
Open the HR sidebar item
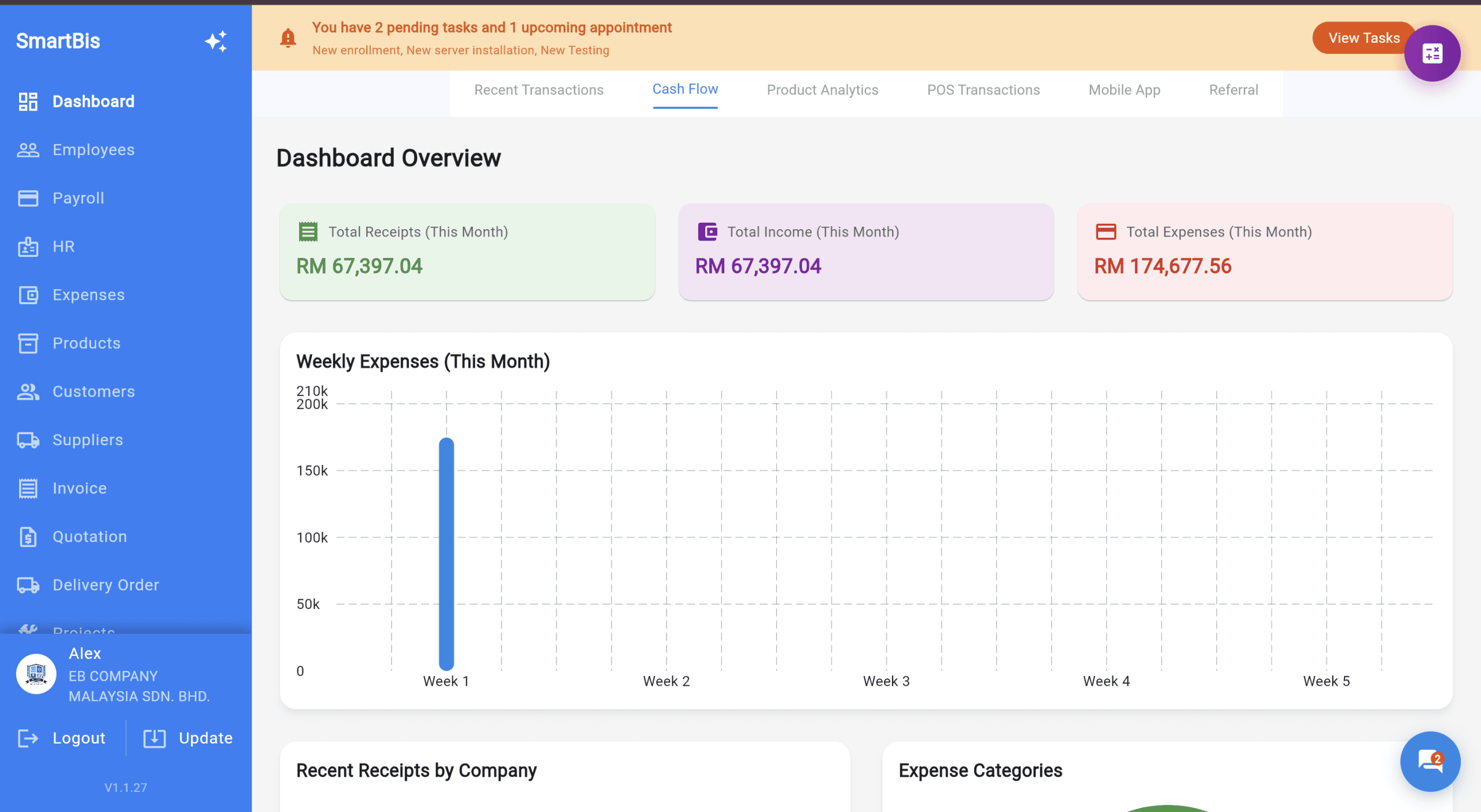pyautogui.click(x=64, y=246)
